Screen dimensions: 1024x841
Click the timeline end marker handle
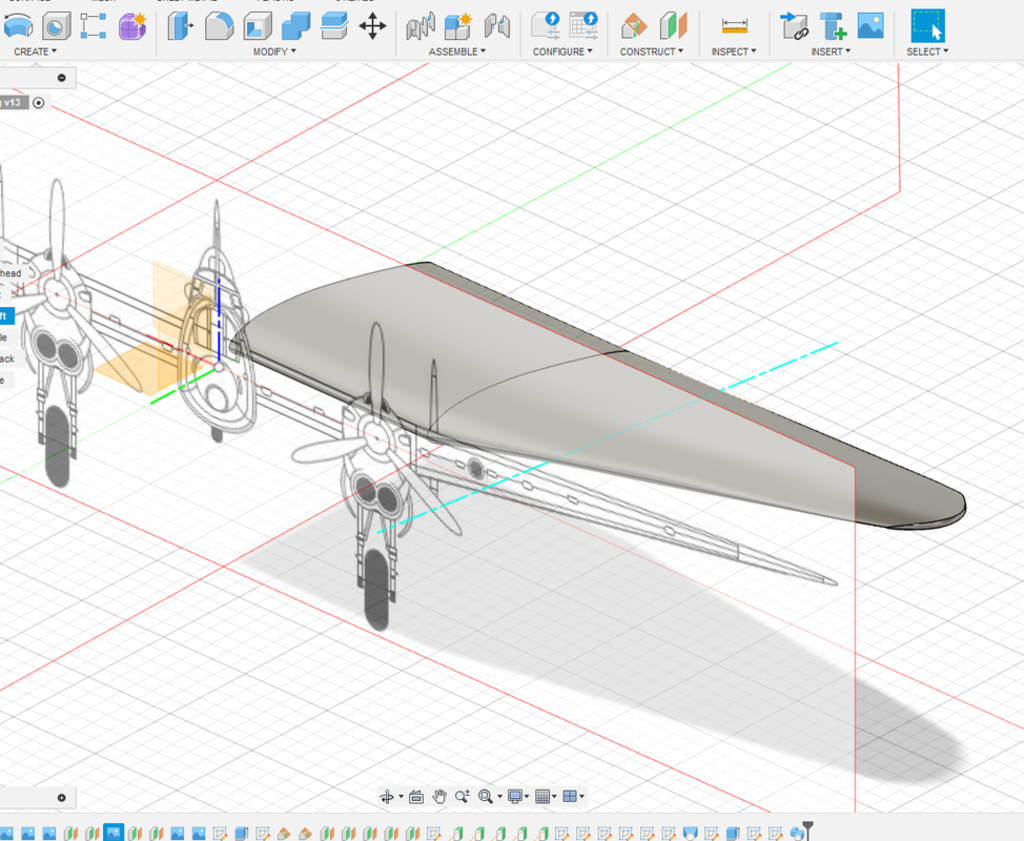coord(808,829)
